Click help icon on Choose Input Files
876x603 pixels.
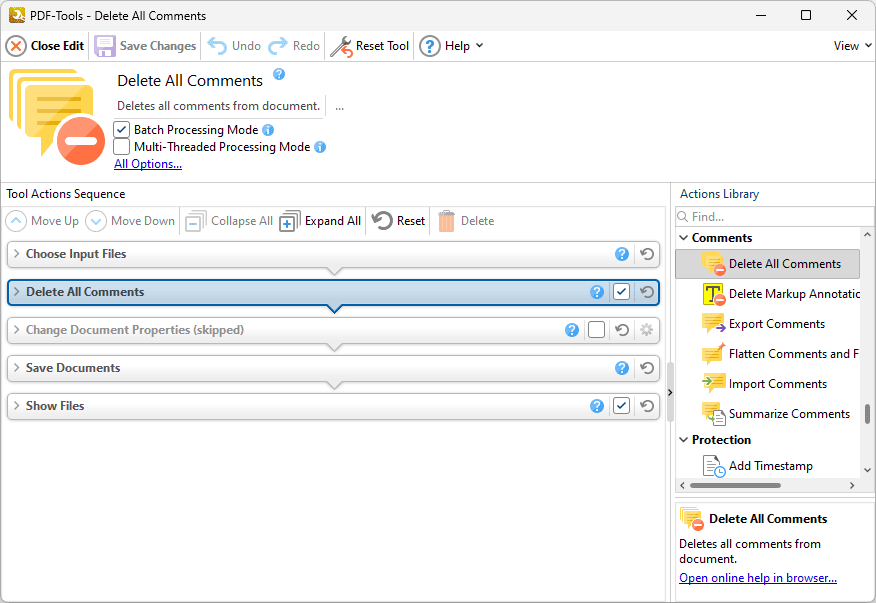pos(622,254)
